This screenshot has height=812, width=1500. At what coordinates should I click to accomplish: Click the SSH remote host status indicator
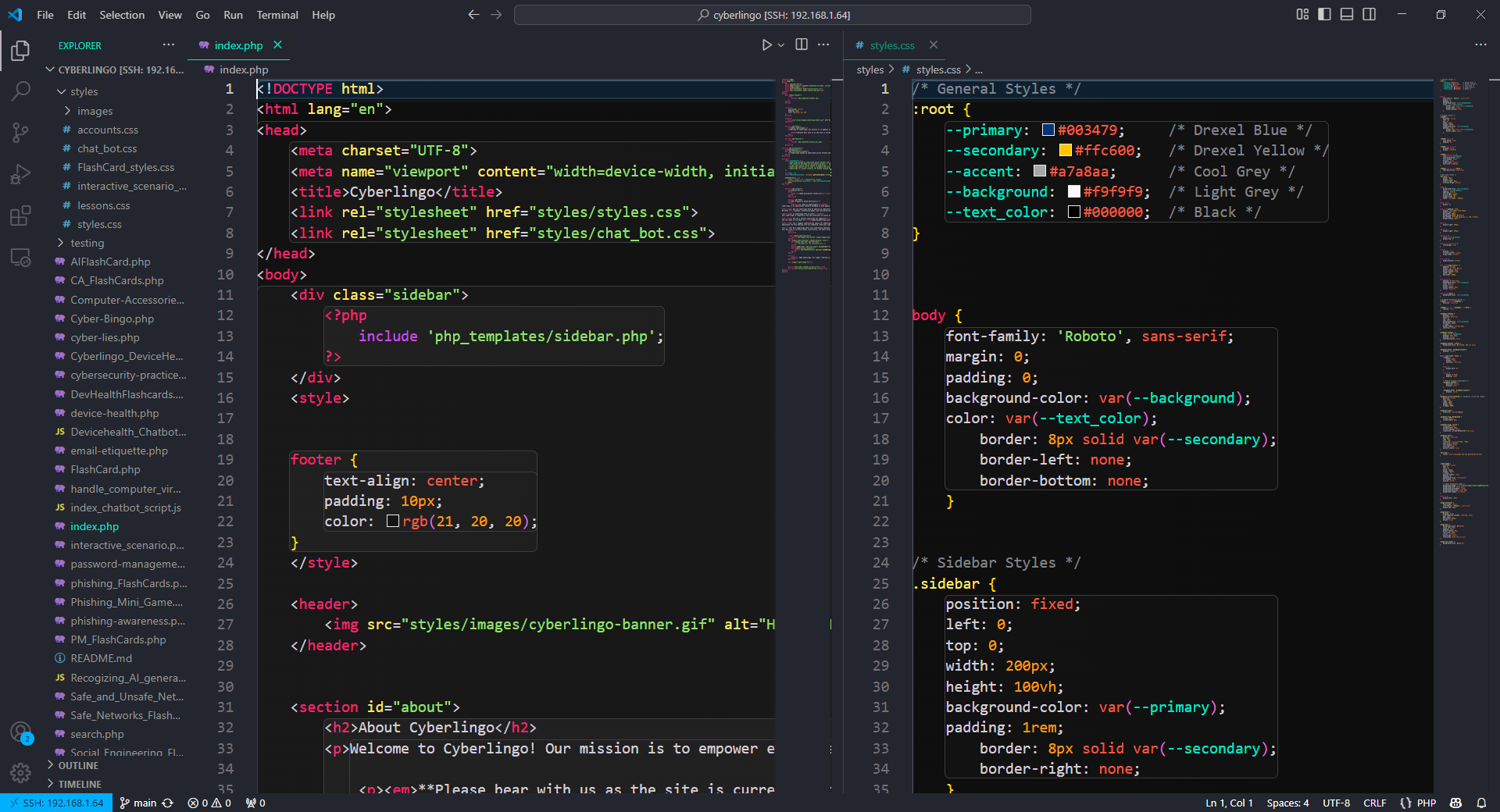tap(56, 803)
